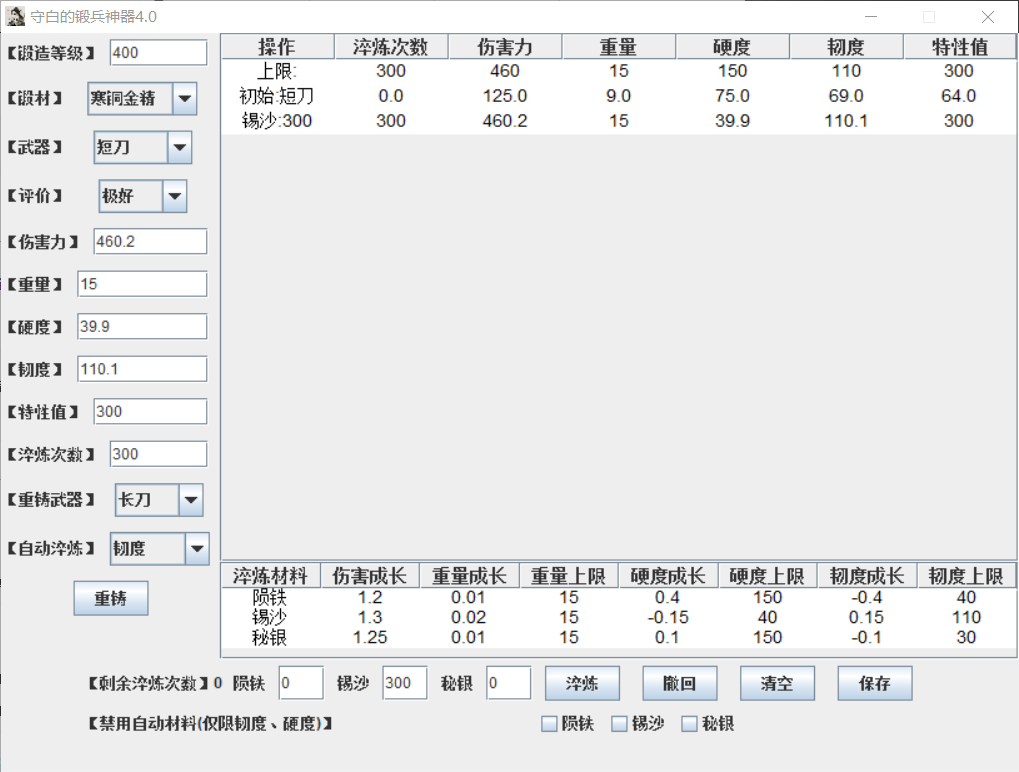Click the 锡沙 quantity input field
Viewport: 1019px width, 772px height.
tap(405, 683)
